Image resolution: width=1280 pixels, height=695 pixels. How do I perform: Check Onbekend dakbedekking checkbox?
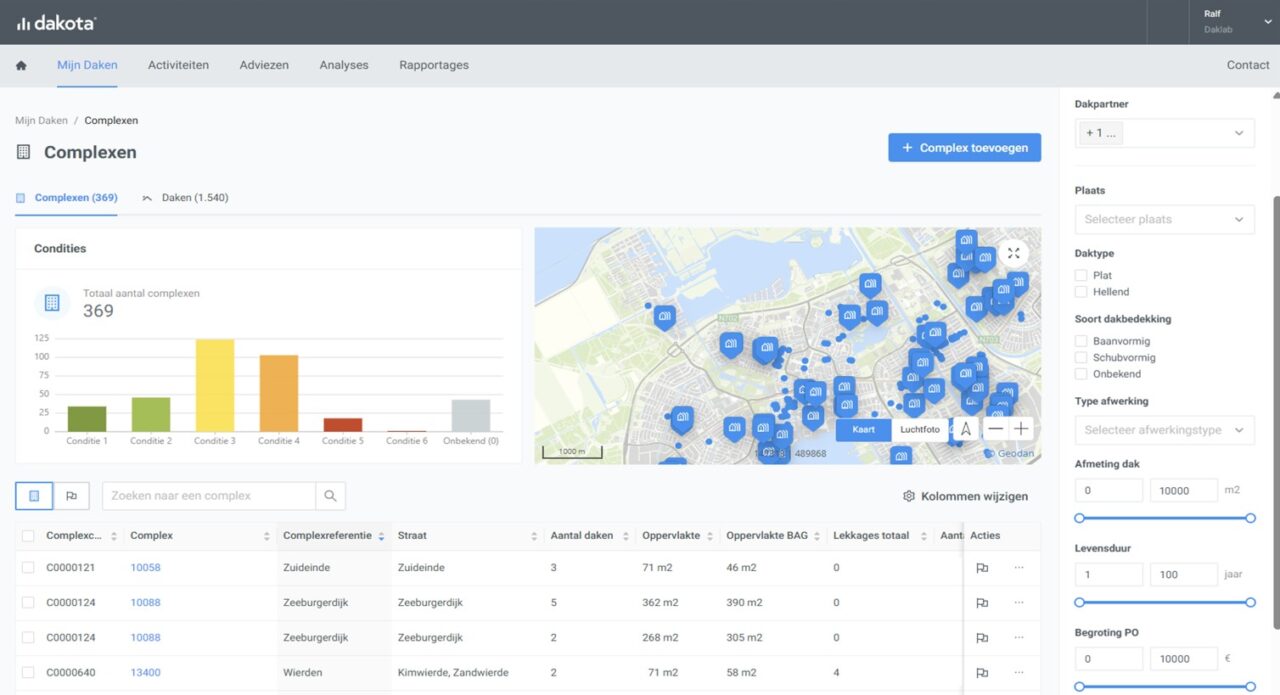1081,374
